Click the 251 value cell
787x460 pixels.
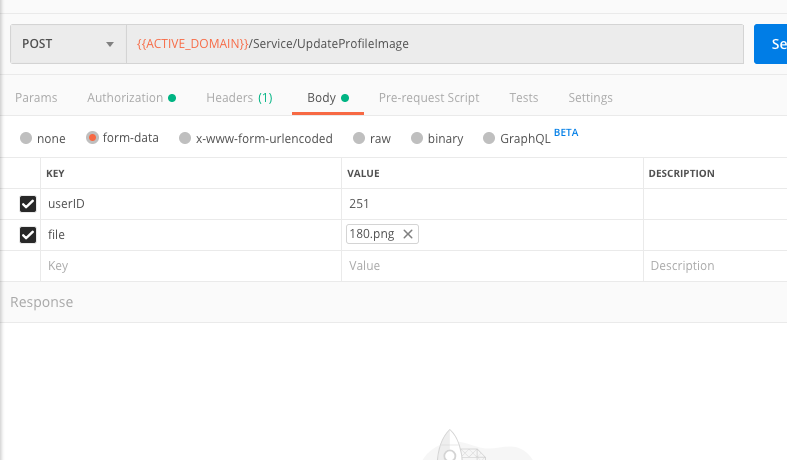(492, 204)
